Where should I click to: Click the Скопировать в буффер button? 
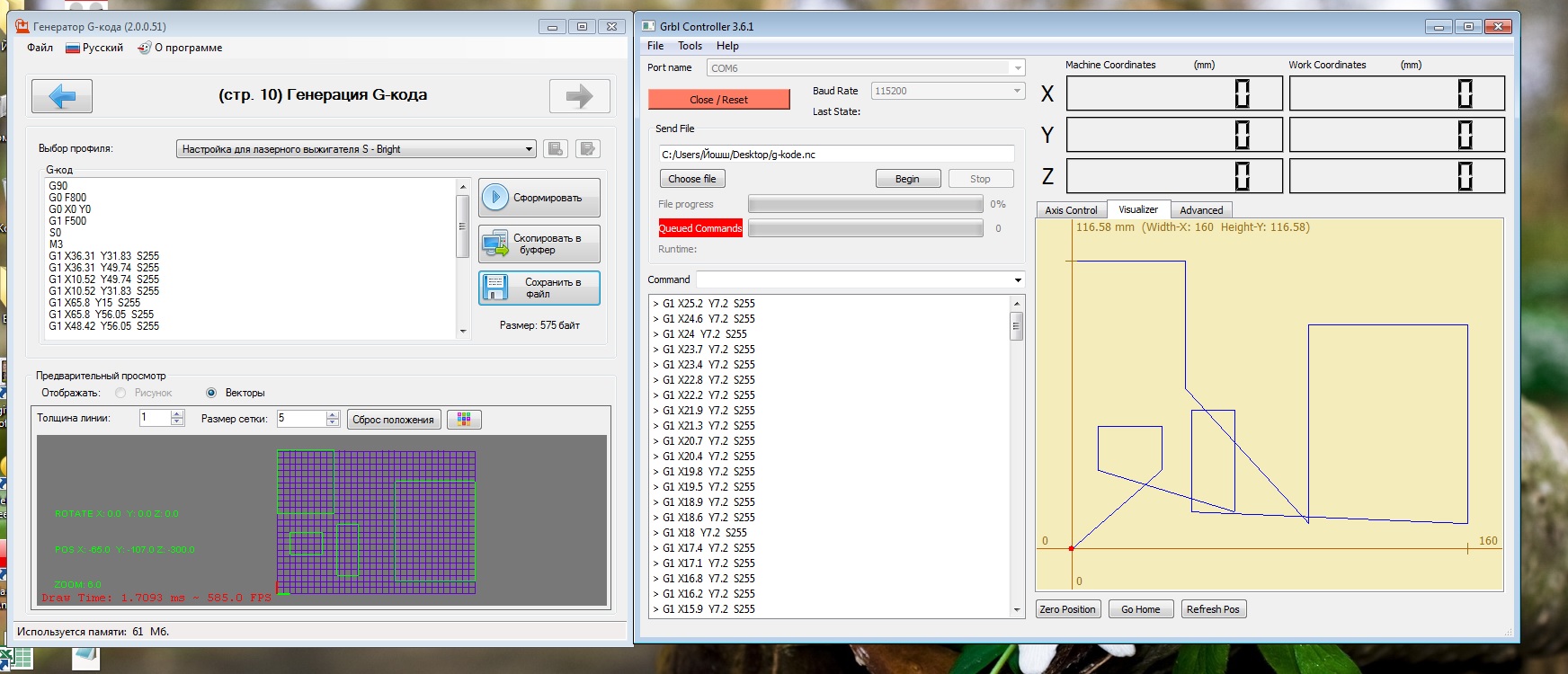(x=539, y=244)
